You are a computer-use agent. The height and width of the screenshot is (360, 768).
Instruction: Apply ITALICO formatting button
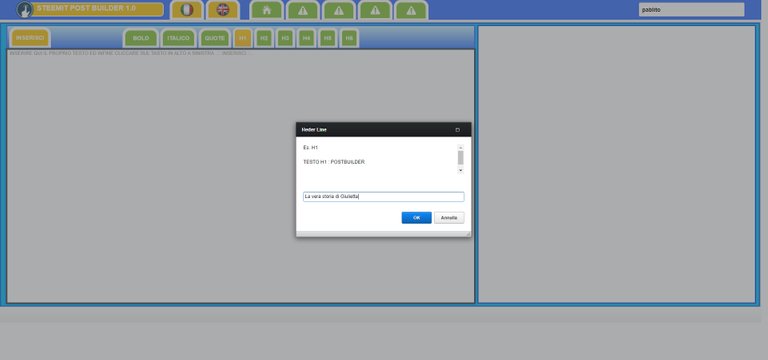[178, 38]
